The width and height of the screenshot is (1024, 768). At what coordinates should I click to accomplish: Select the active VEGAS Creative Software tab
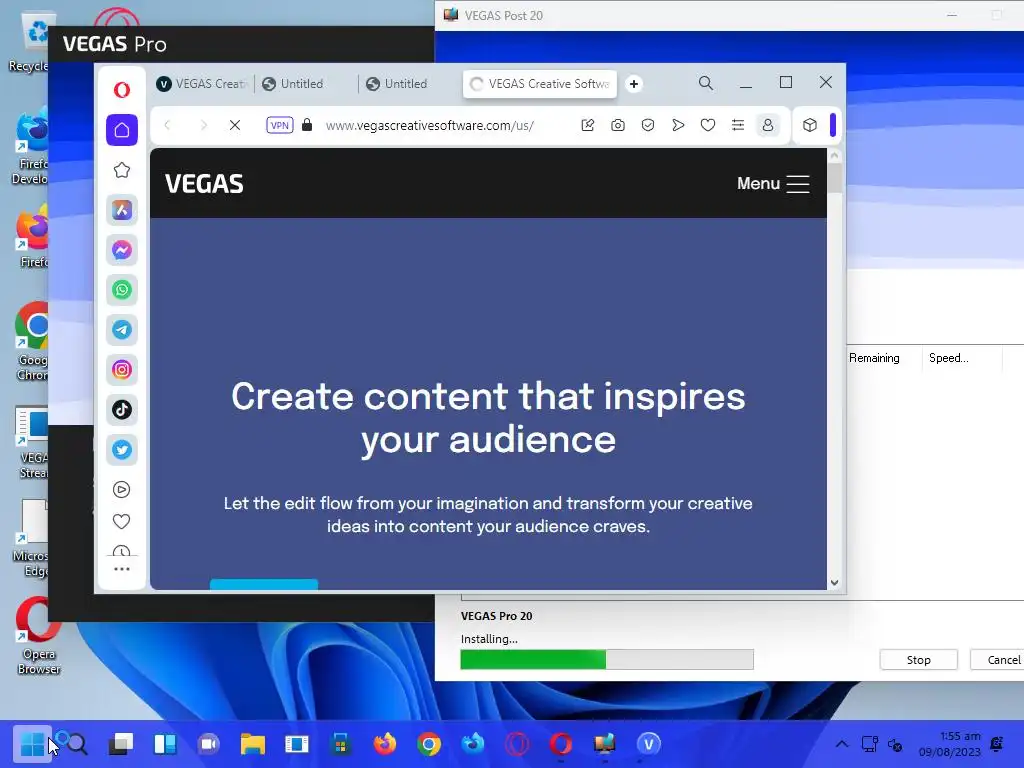coord(540,84)
